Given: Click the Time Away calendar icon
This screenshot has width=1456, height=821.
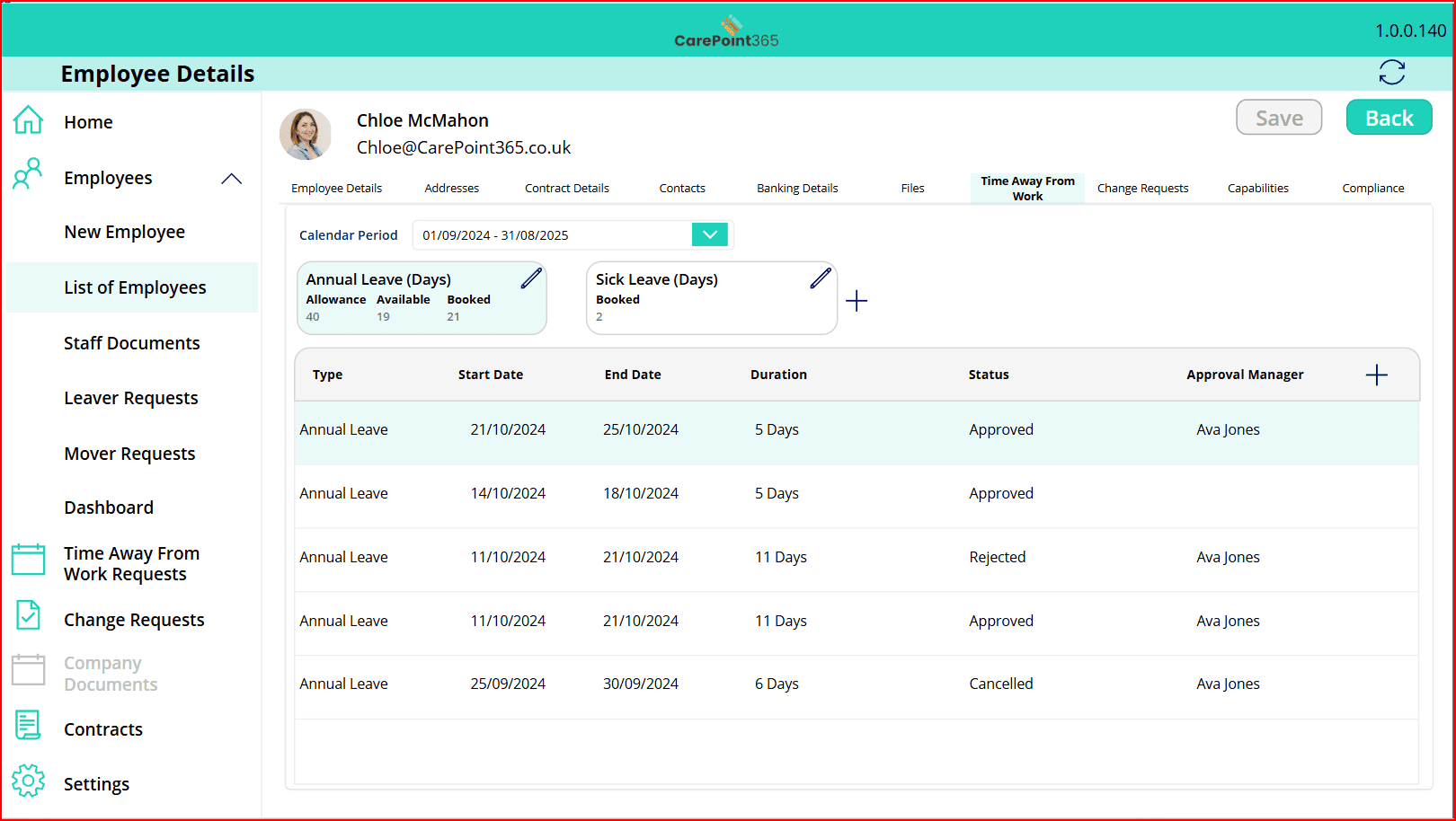Looking at the screenshot, I should click(x=28, y=559).
